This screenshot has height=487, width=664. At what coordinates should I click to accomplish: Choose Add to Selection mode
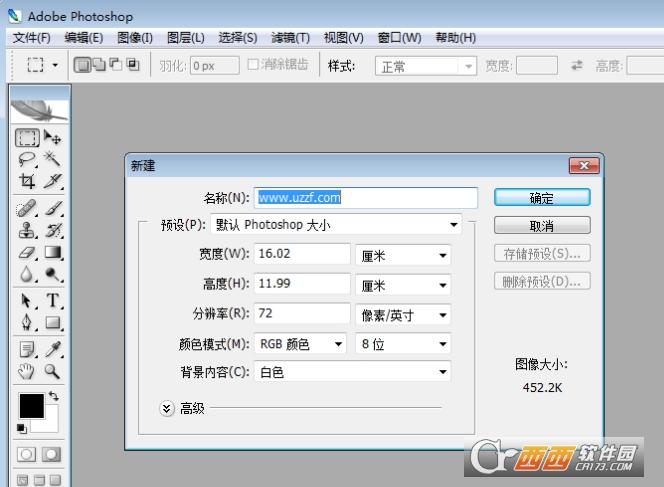[x=99, y=65]
